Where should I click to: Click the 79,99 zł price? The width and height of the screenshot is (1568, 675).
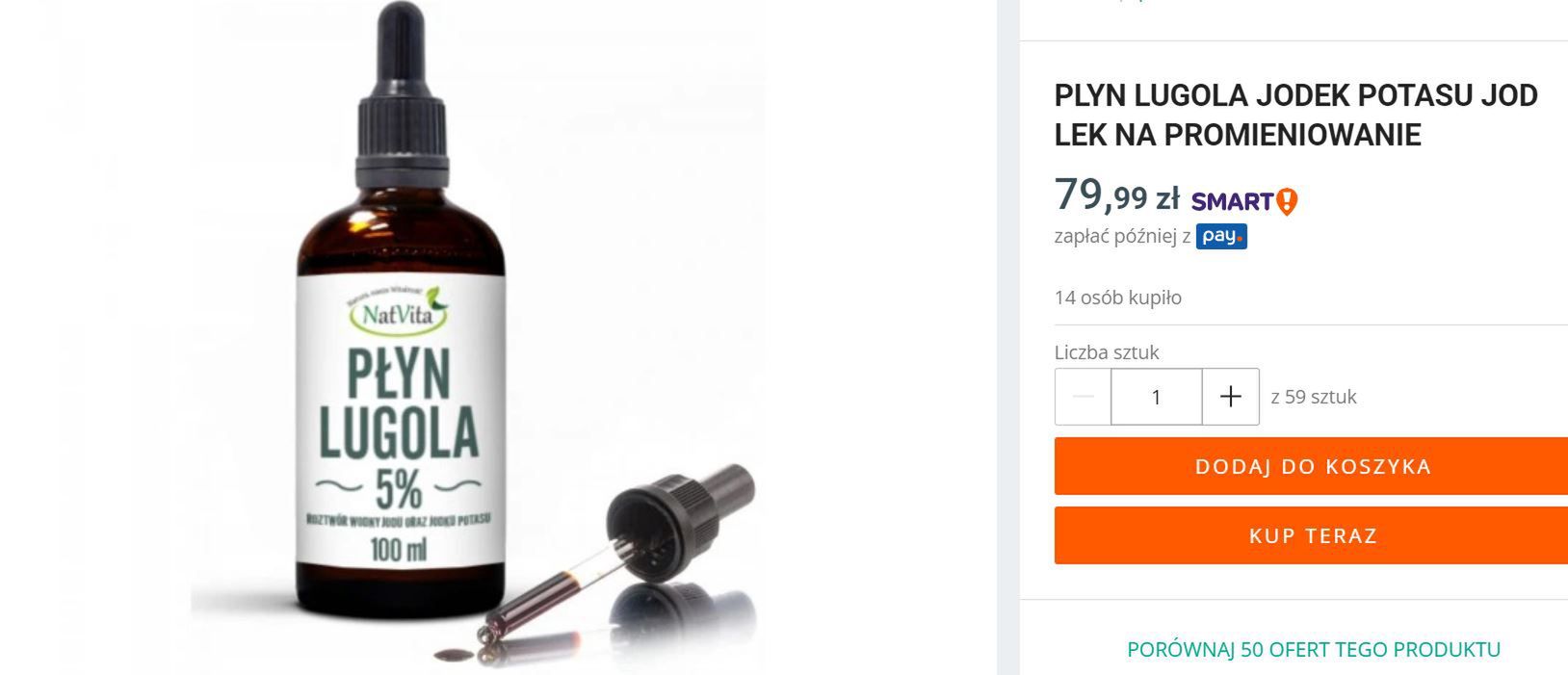(1117, 195)
